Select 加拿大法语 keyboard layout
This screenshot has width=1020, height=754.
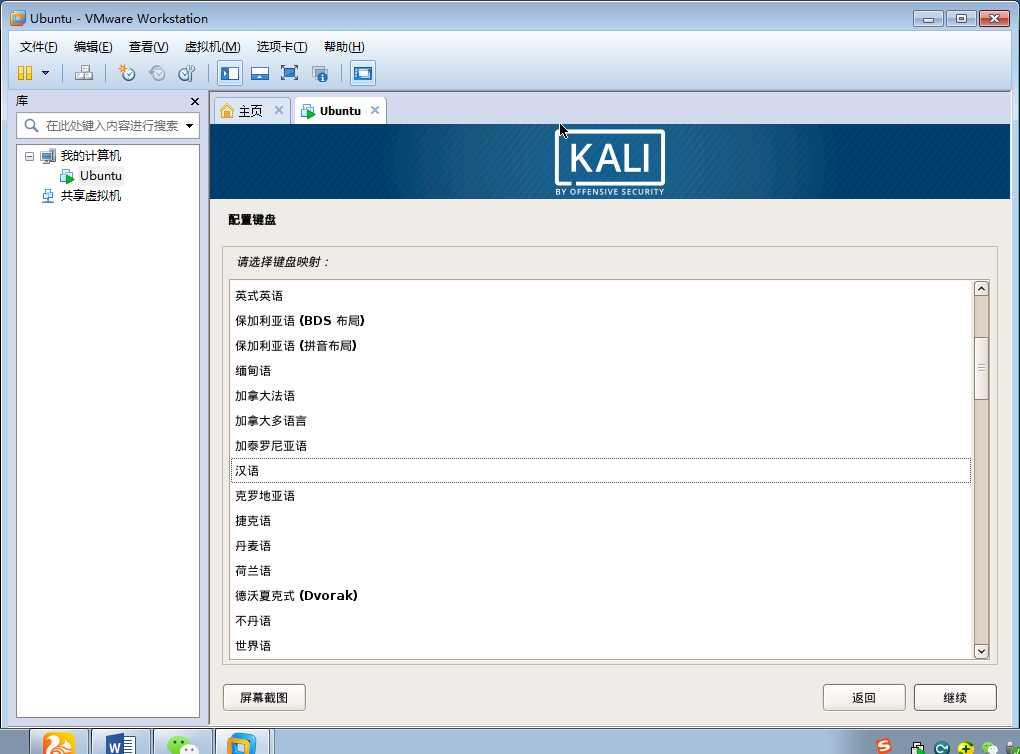[600, 396]
